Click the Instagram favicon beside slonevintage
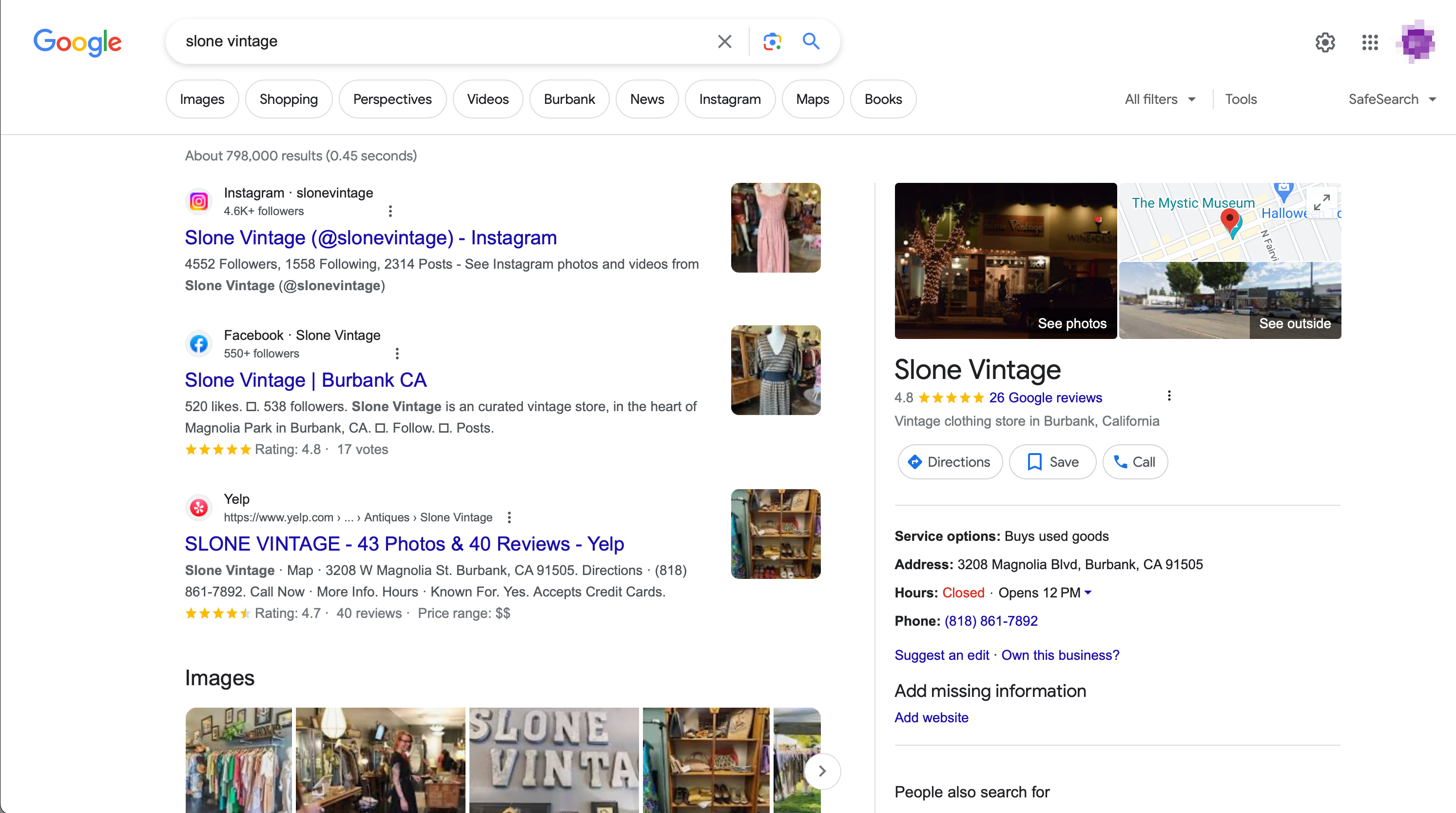Viewport: 1456px width, 813px height. [x=199, y=201]
